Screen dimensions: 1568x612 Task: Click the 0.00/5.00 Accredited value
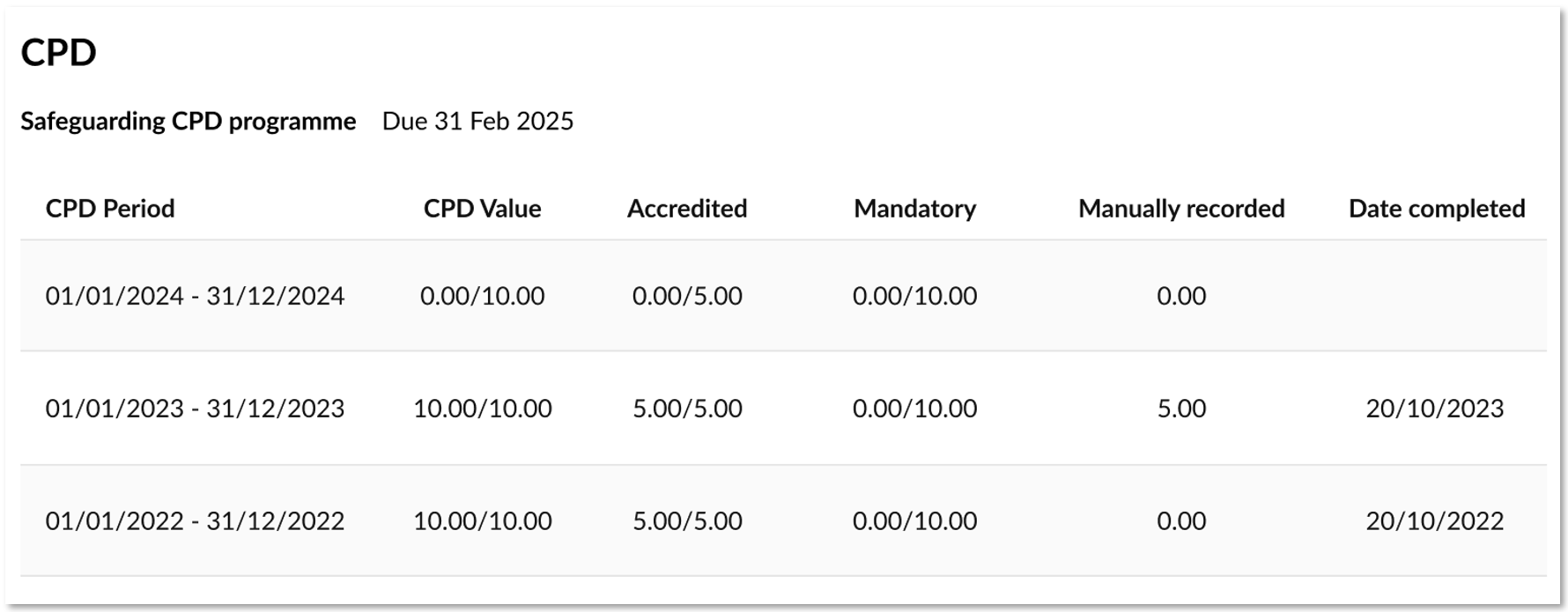[687, 296]
